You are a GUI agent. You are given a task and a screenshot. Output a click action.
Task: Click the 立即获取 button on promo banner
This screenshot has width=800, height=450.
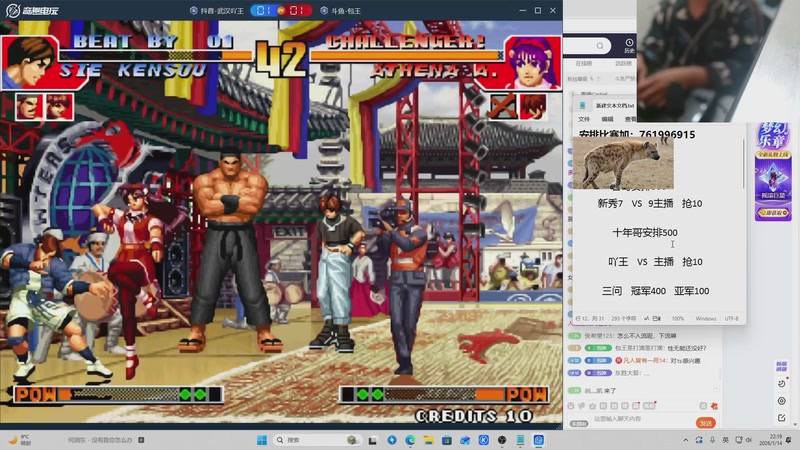773,212
